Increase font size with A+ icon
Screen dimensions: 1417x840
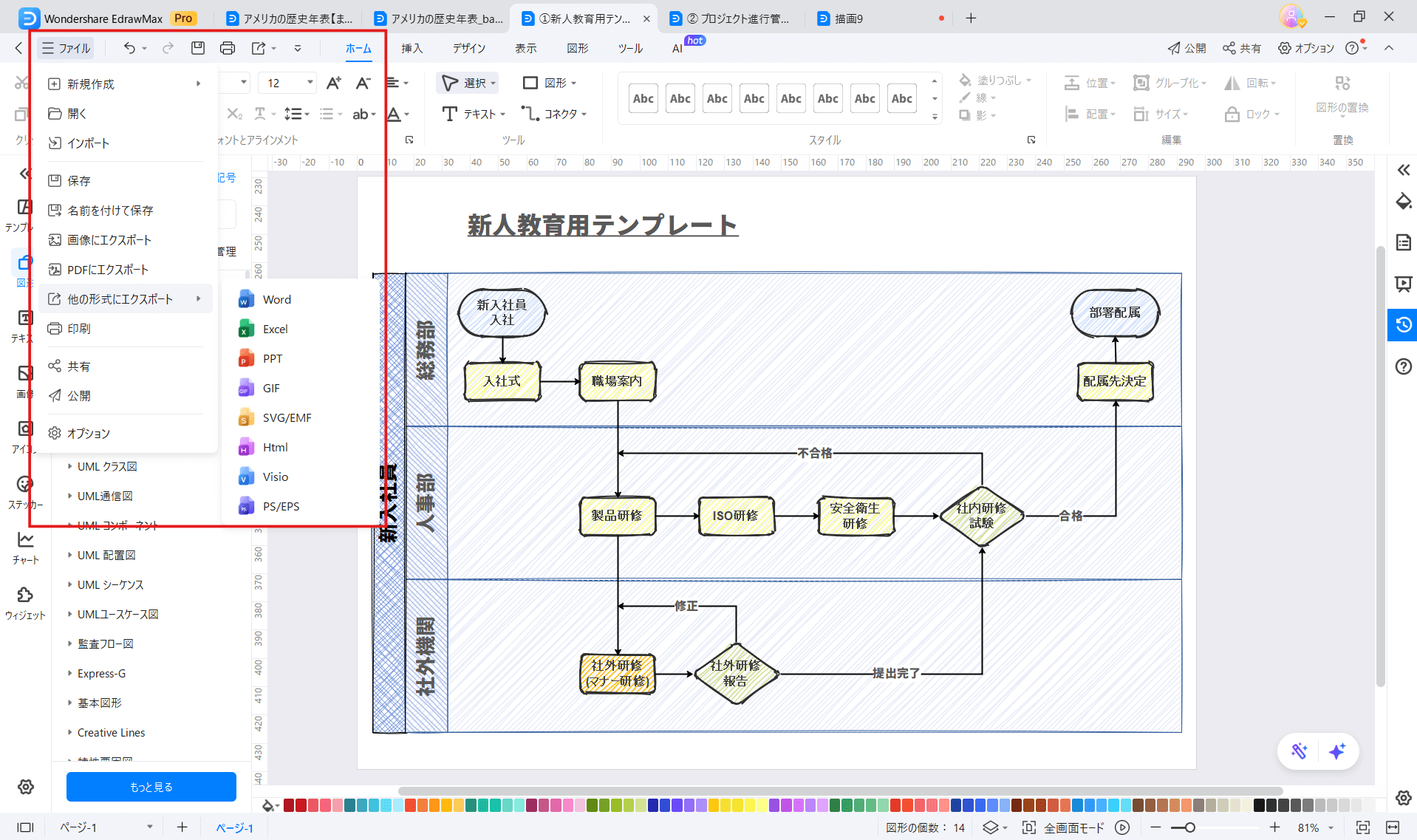tap(334, 83)
